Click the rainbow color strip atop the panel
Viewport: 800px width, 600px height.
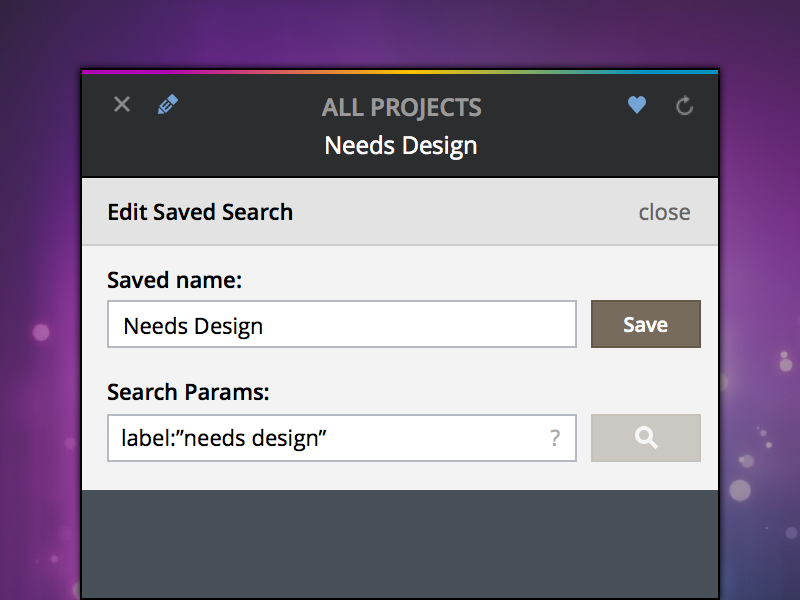click(400, 72)
